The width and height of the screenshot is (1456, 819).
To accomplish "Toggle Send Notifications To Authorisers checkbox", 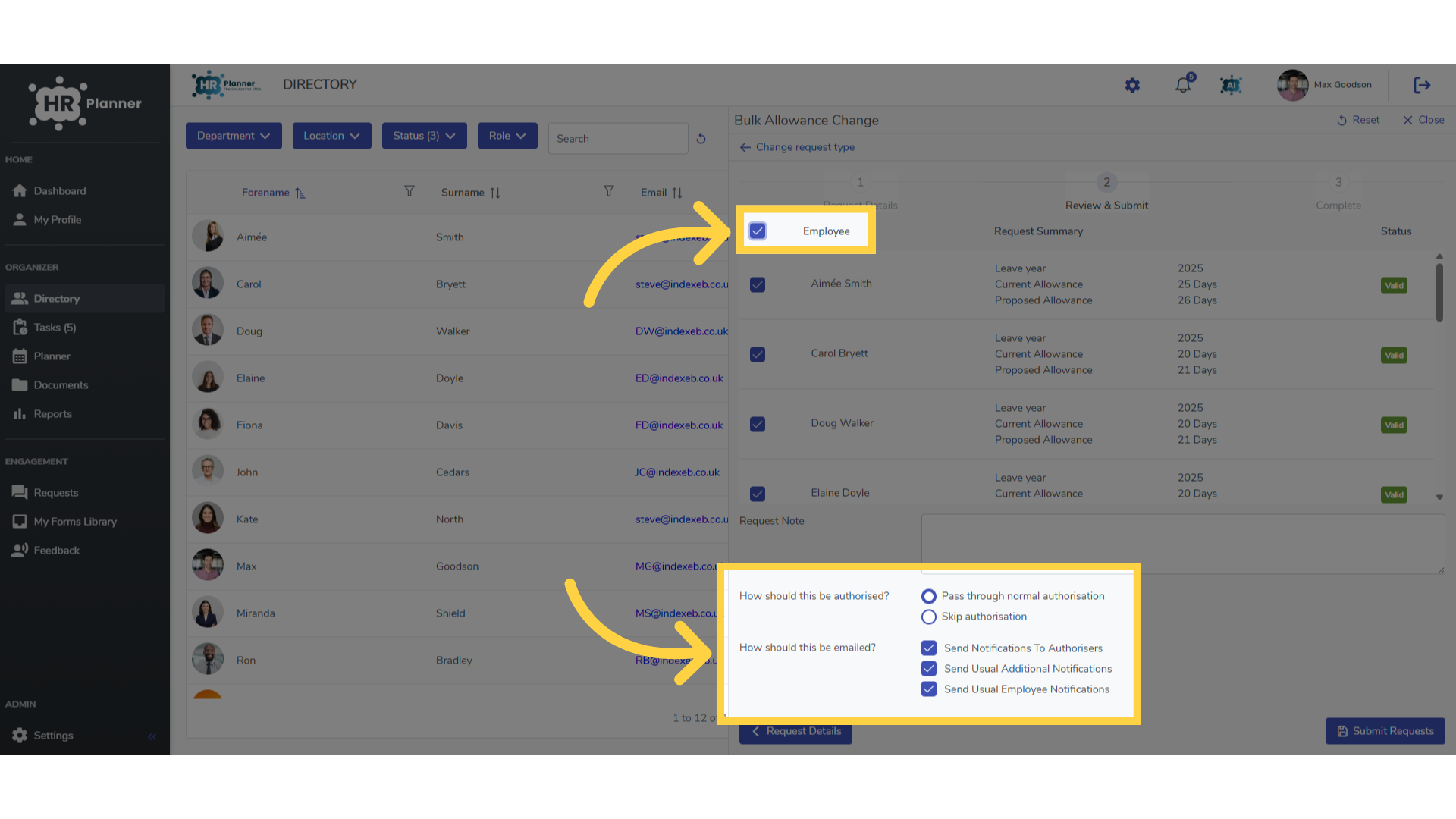I will (x=929, y=648).
